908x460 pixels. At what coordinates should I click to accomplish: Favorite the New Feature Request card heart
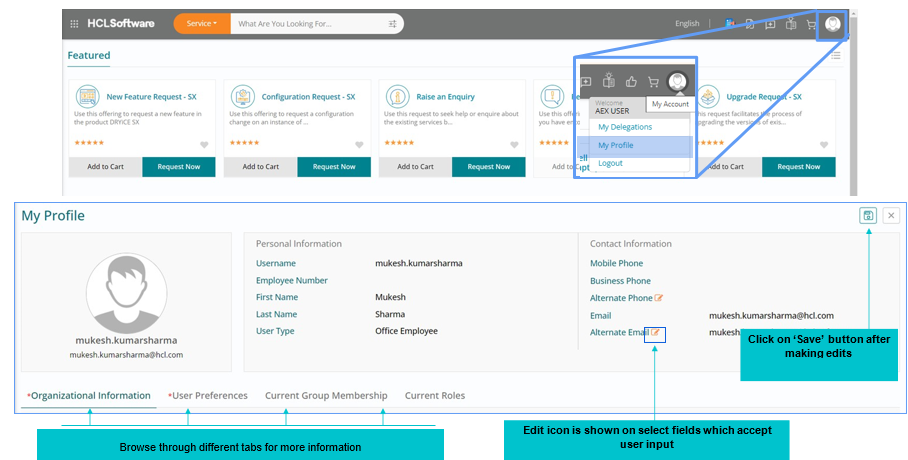tap(204, 145)
